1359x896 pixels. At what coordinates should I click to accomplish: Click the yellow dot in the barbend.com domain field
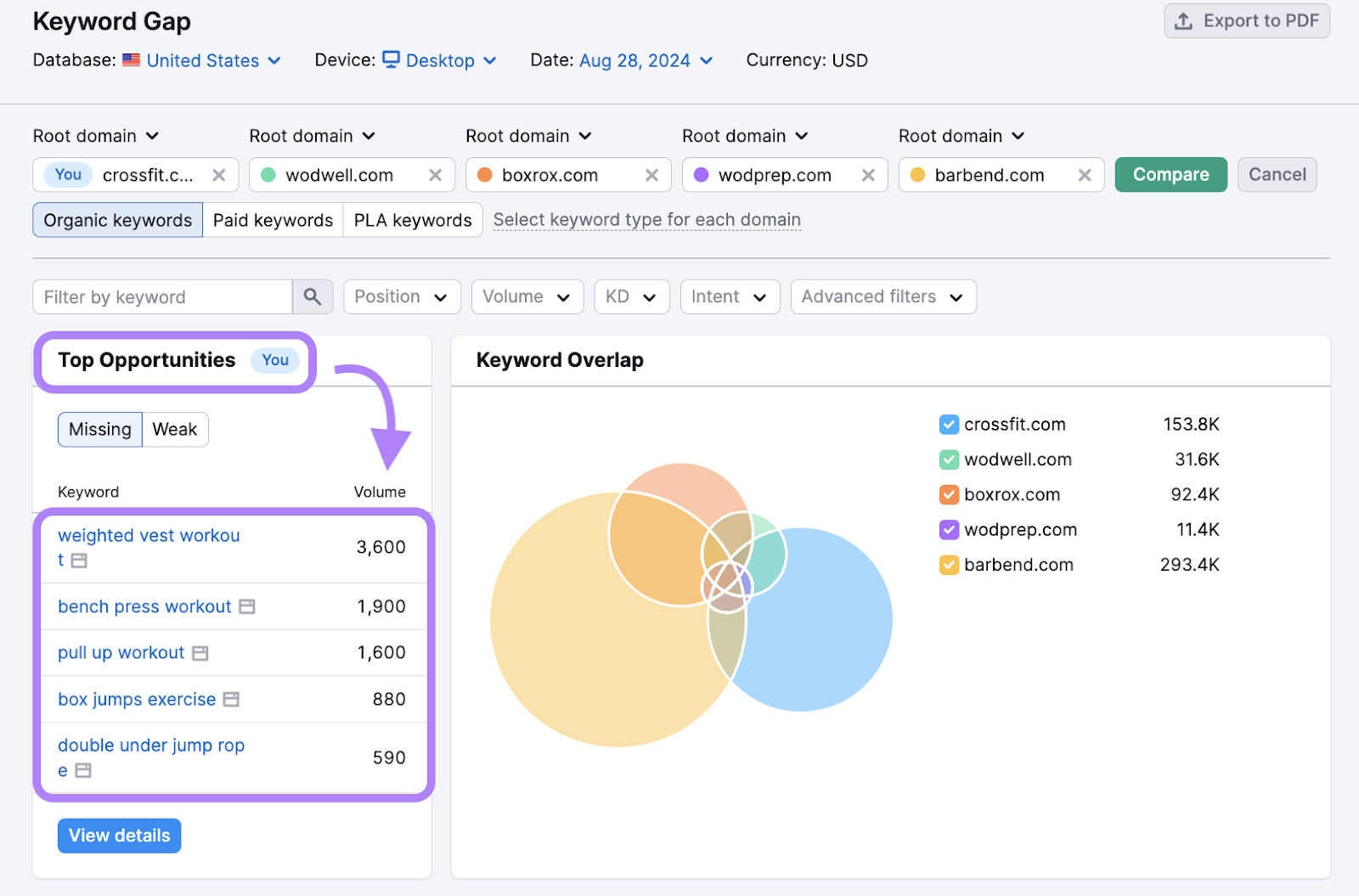click(918, 175)
